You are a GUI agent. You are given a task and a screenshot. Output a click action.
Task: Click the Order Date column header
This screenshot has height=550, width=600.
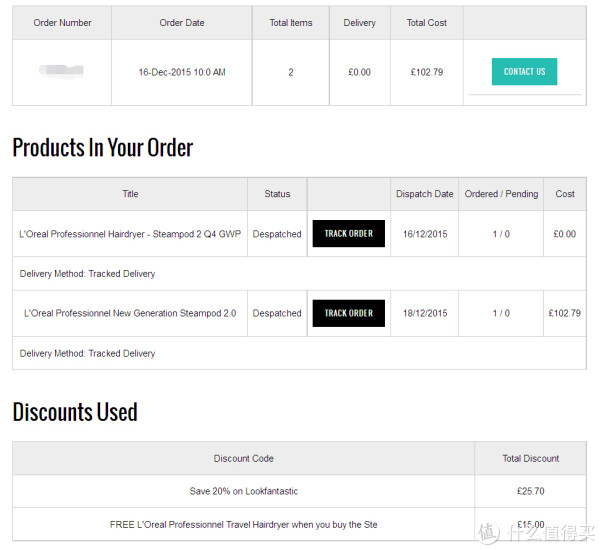(182, 23)
